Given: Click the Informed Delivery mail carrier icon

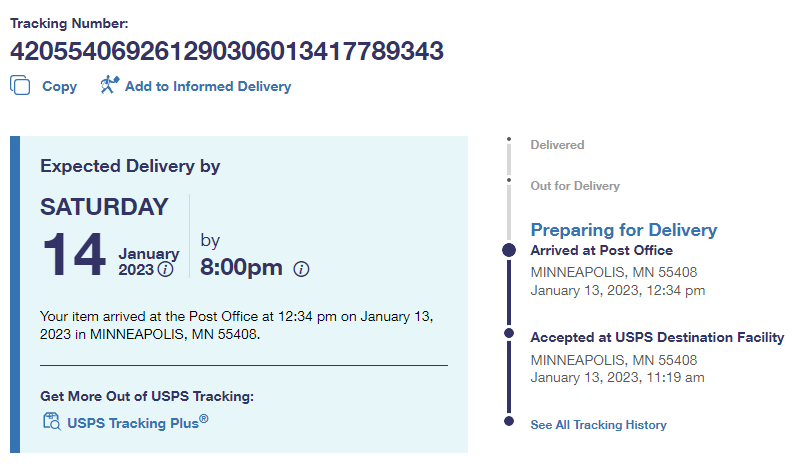Looking at the screenshot, I should 109,86.
